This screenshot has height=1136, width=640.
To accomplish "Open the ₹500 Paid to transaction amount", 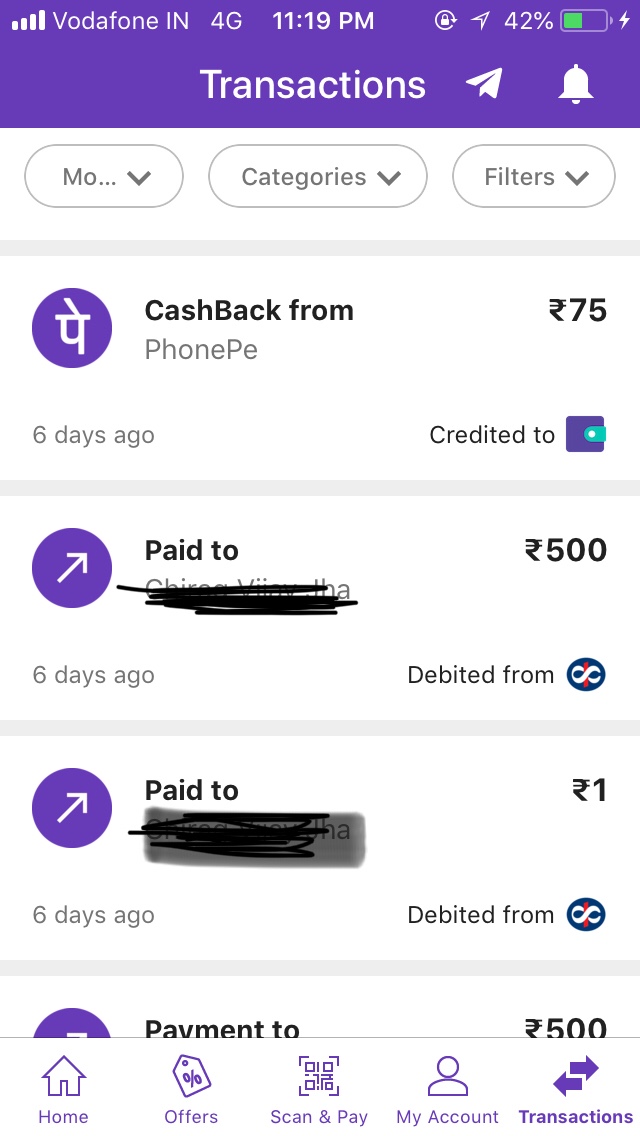I will pyautogui.click(x=566, y=550).
